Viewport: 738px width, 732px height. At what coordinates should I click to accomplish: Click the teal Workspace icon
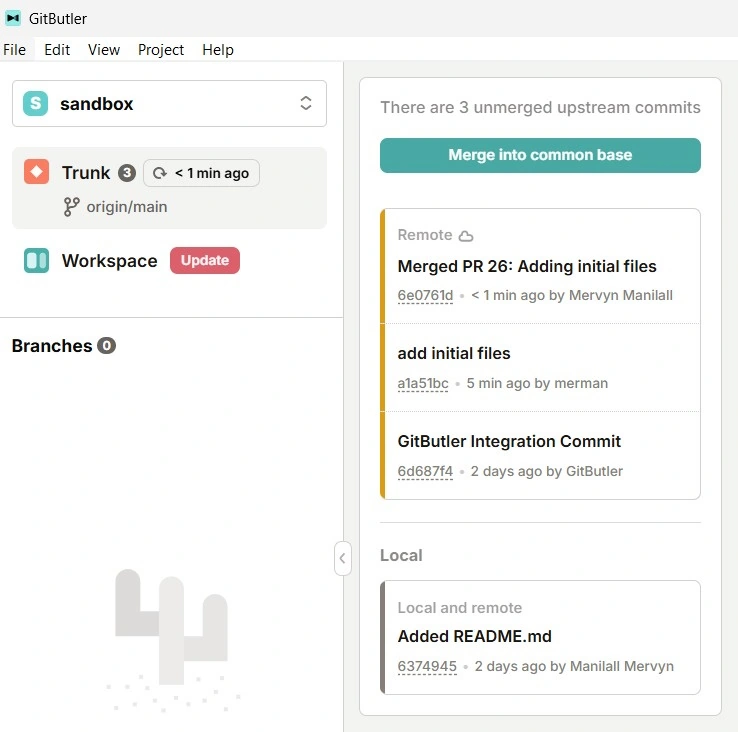pyautogui.click(x=36, y=260)
